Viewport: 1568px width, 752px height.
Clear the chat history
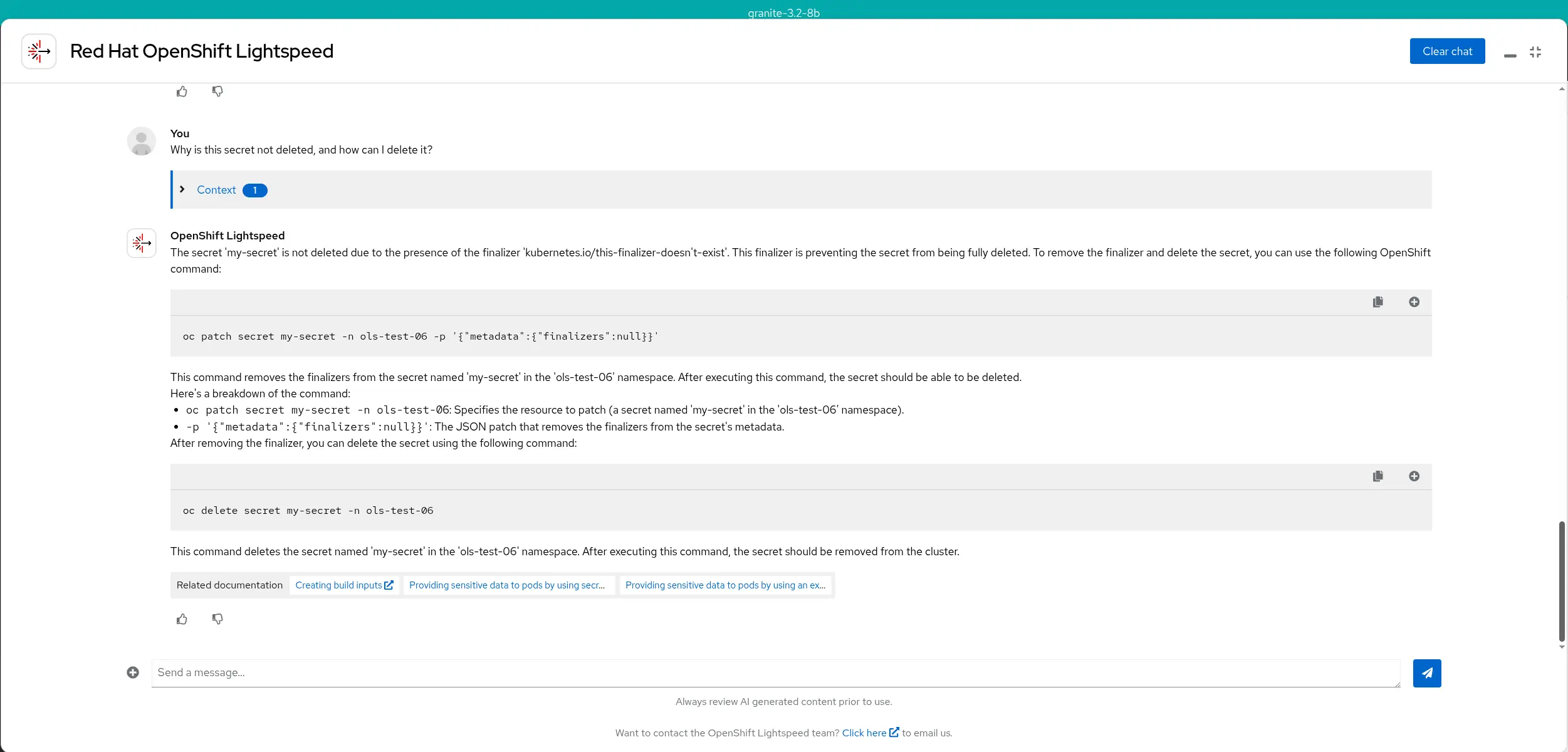click(x=1447, y=51)
